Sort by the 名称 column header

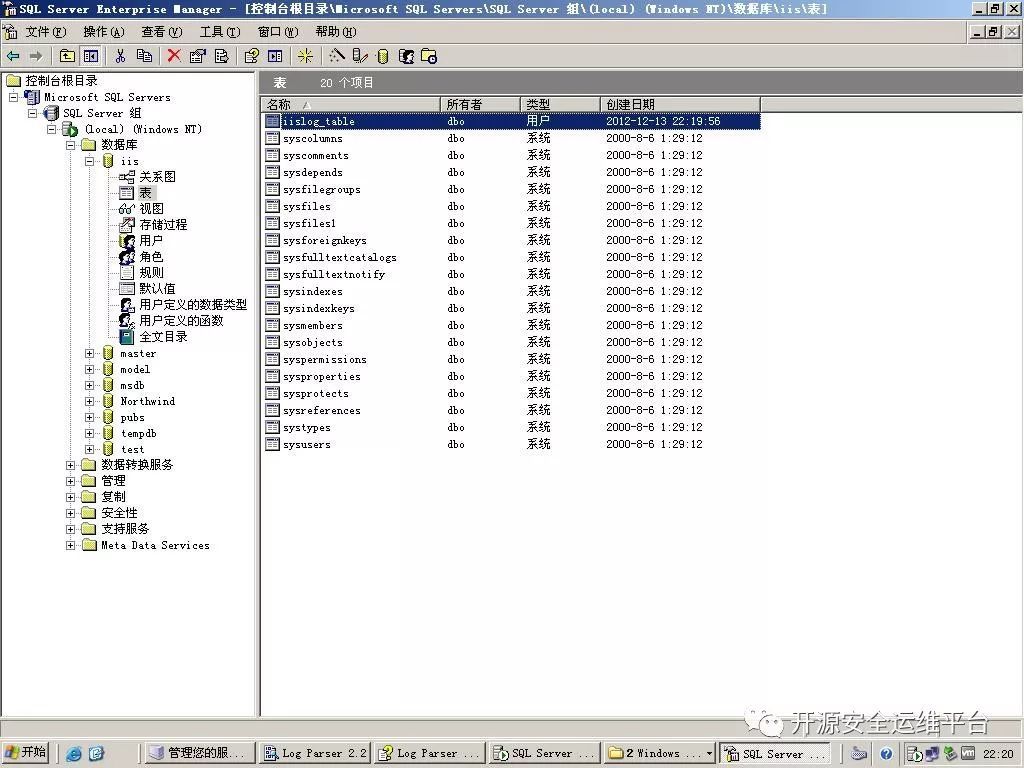click(351, 104)
